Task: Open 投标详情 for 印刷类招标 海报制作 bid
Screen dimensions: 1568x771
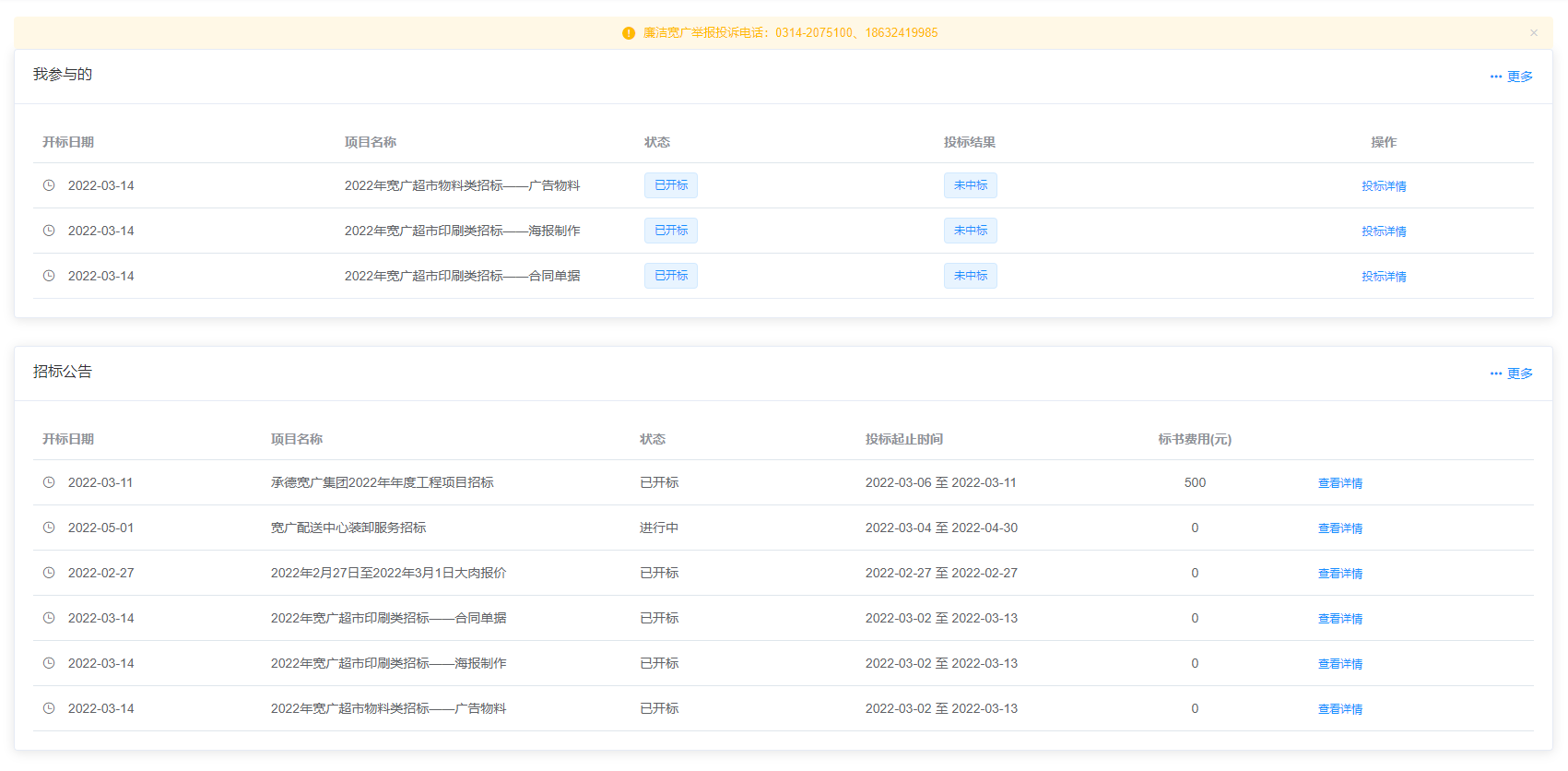Action: (1384, 231)
